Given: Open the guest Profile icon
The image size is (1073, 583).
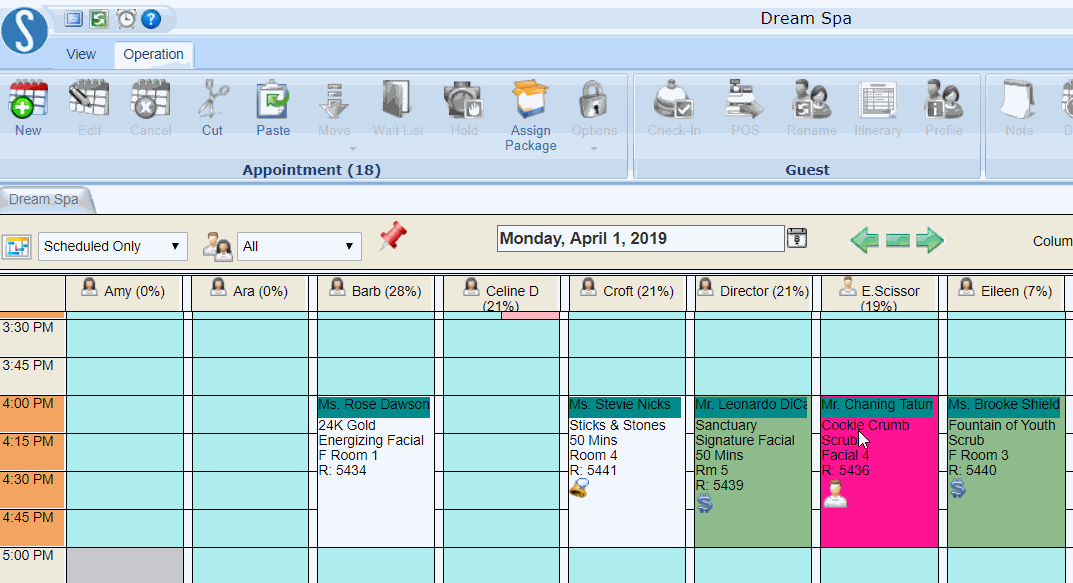Looking at the screenshot, I should click(x=944, y=100).
